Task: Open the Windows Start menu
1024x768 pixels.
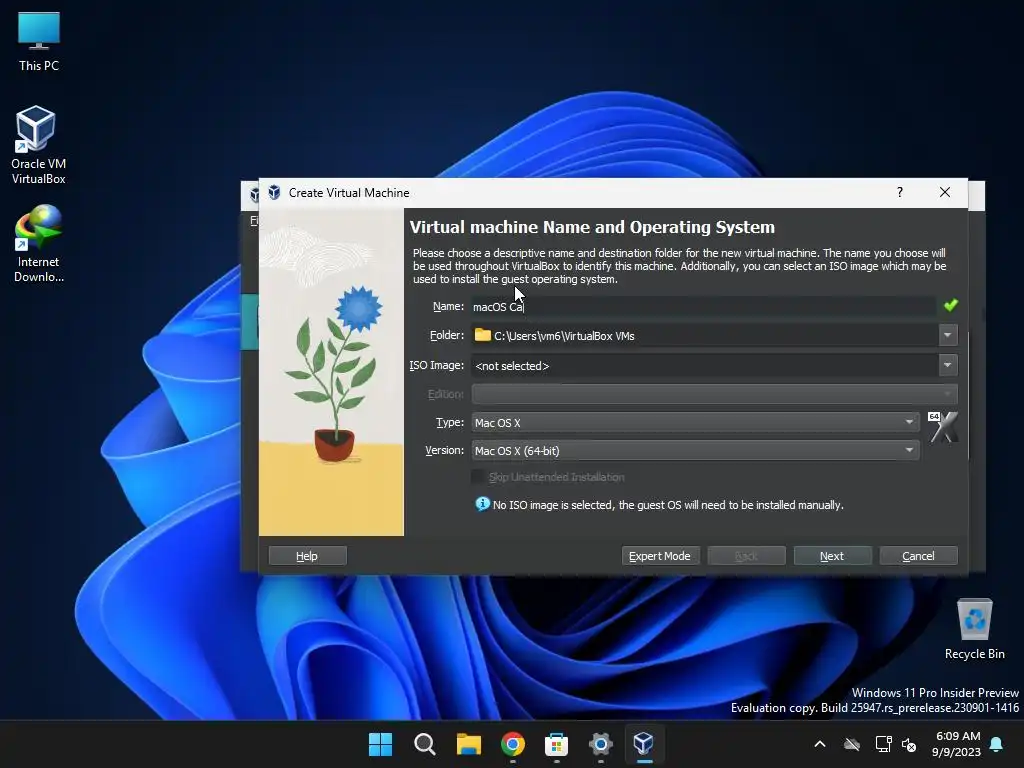Action: coord(380,744)
